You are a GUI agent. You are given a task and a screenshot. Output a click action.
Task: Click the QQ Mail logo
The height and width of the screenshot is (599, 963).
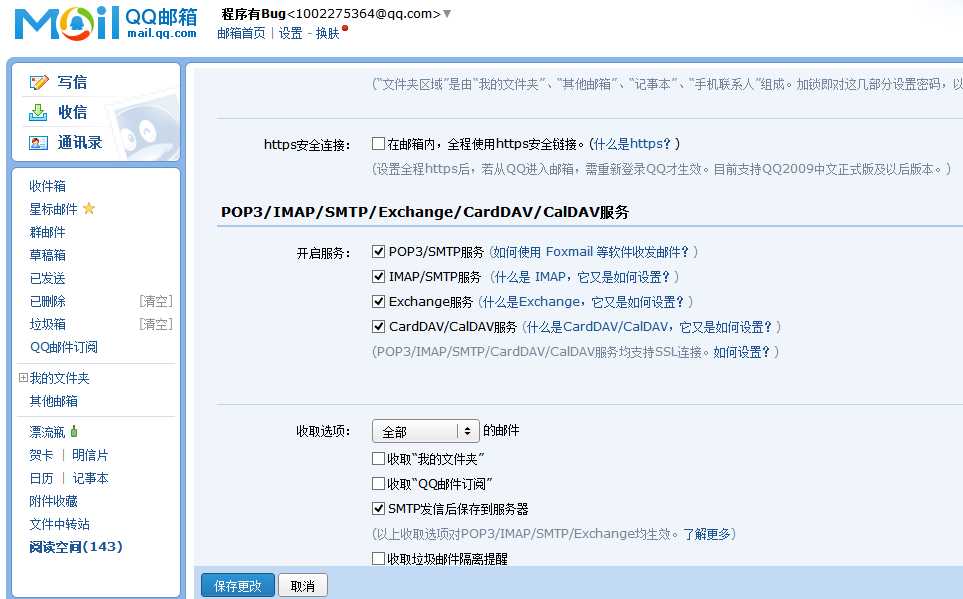coord(106,23)
